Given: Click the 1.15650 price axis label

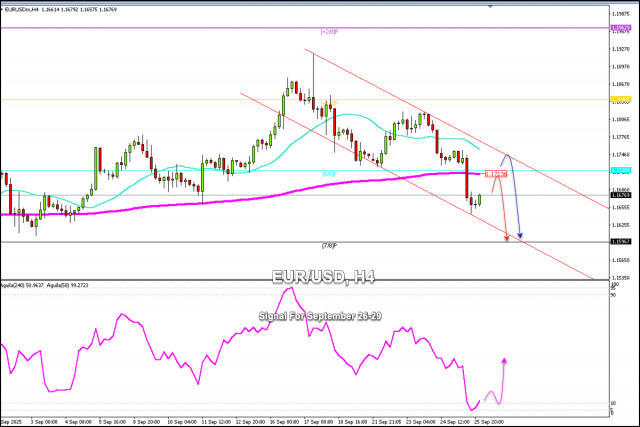Looking at the screenshot, I should [620, 260].
